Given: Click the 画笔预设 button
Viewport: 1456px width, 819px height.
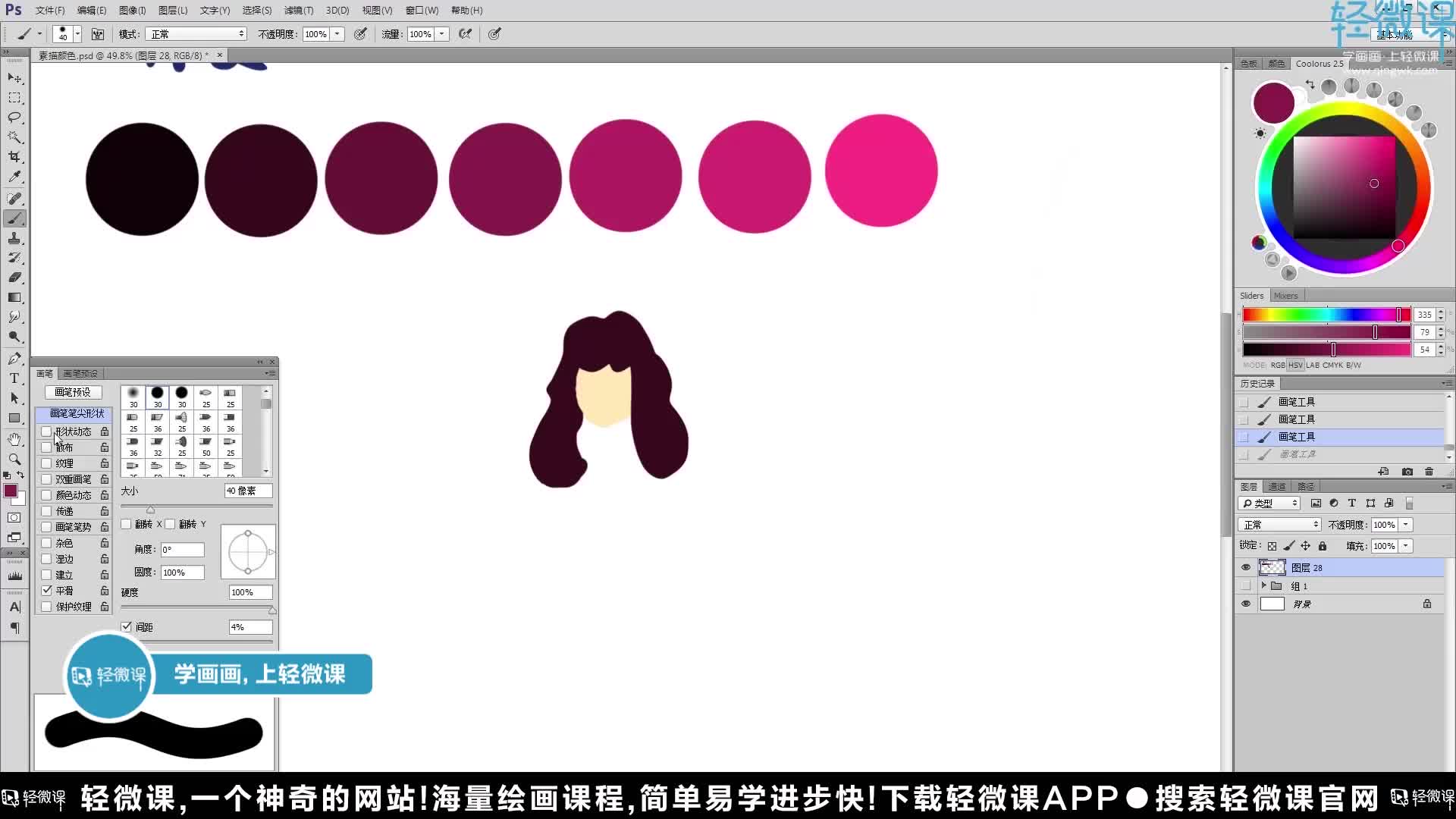Looking at the screenshot, I should [73, 392].
